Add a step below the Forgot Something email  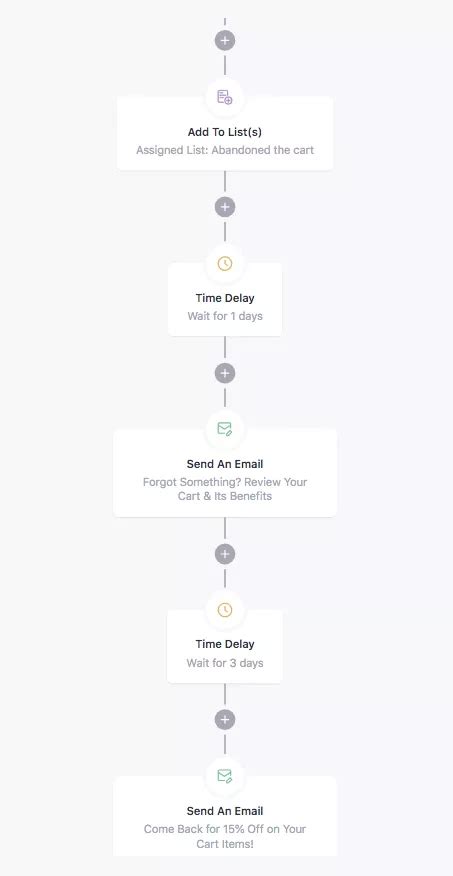coord(225,554)
